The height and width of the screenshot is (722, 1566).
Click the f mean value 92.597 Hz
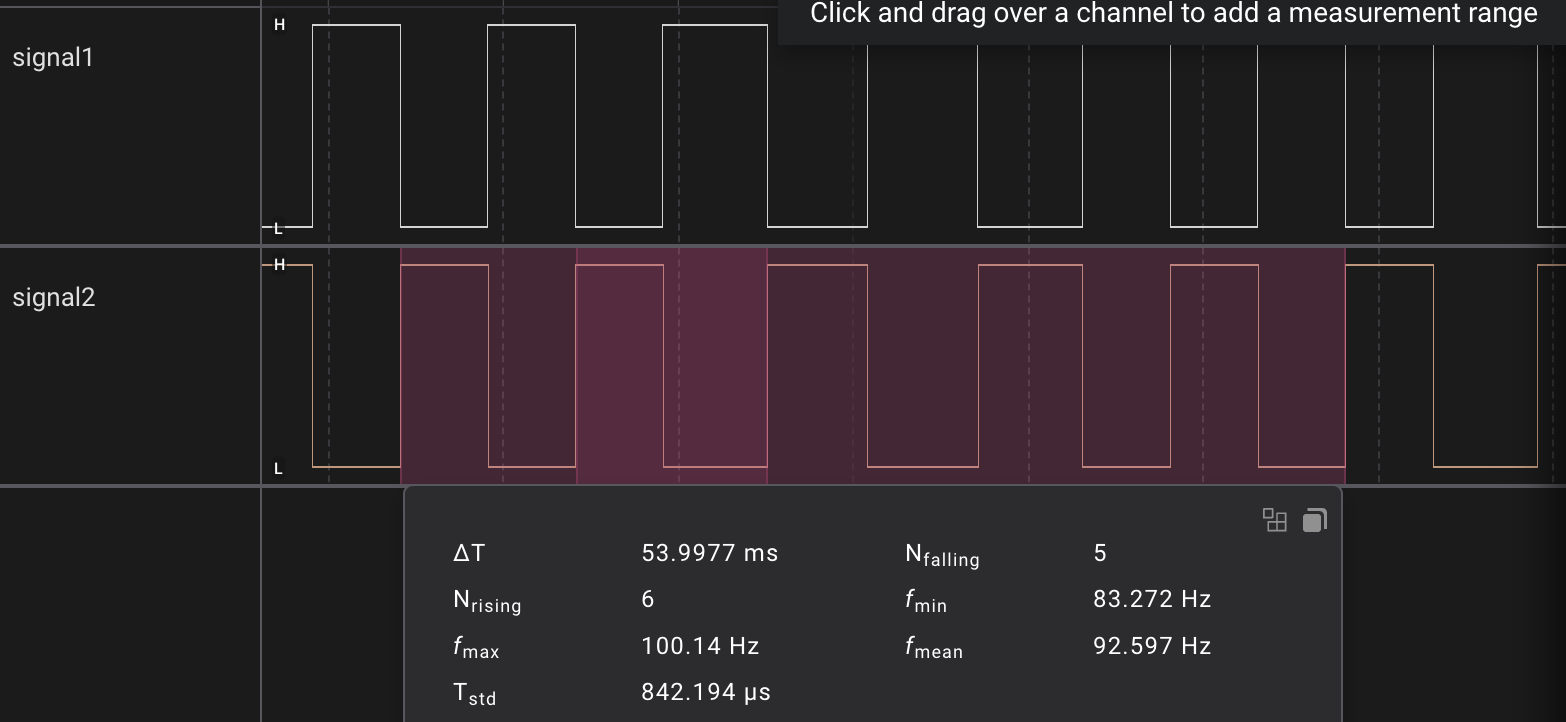point(1152,646)
